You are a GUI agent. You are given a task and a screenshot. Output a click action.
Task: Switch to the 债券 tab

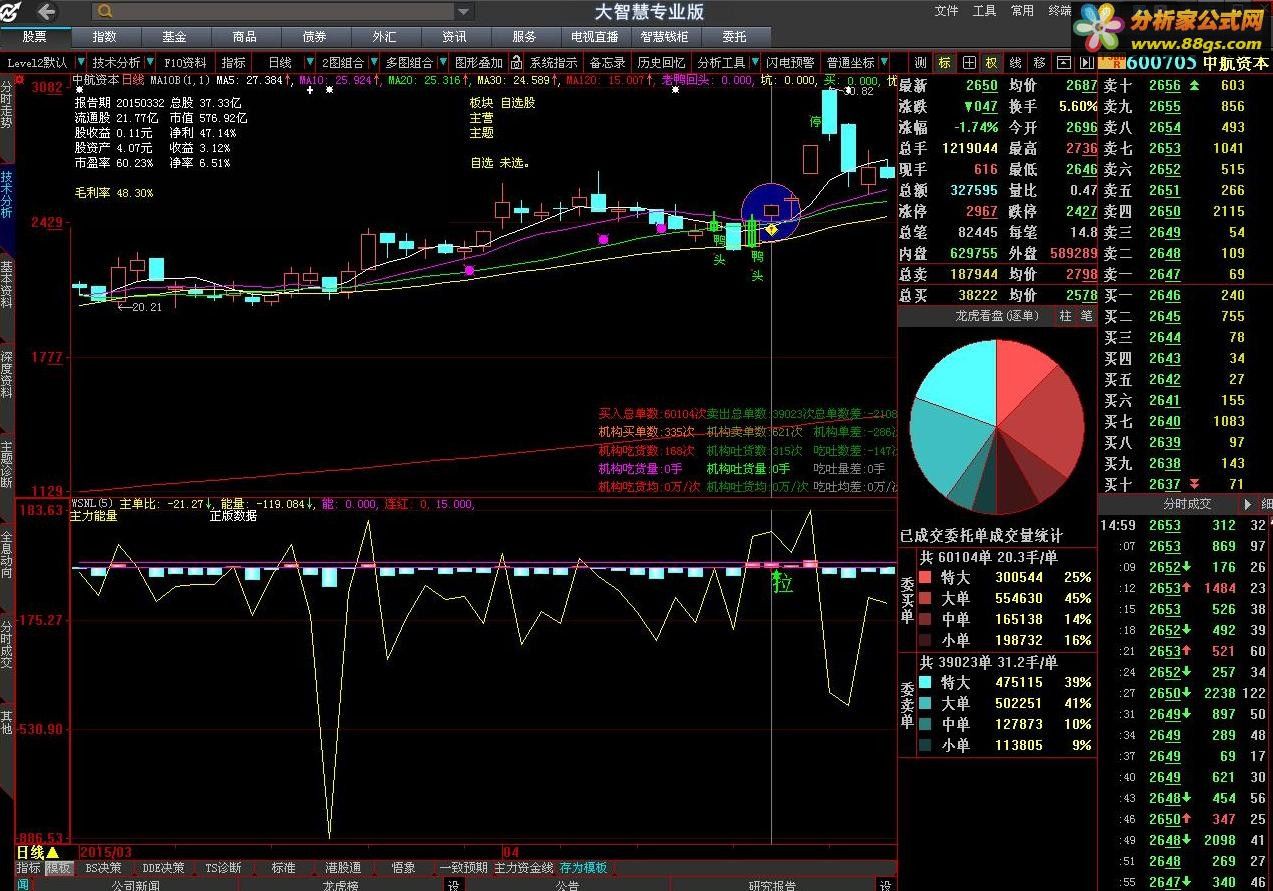(x=315, y=37)
